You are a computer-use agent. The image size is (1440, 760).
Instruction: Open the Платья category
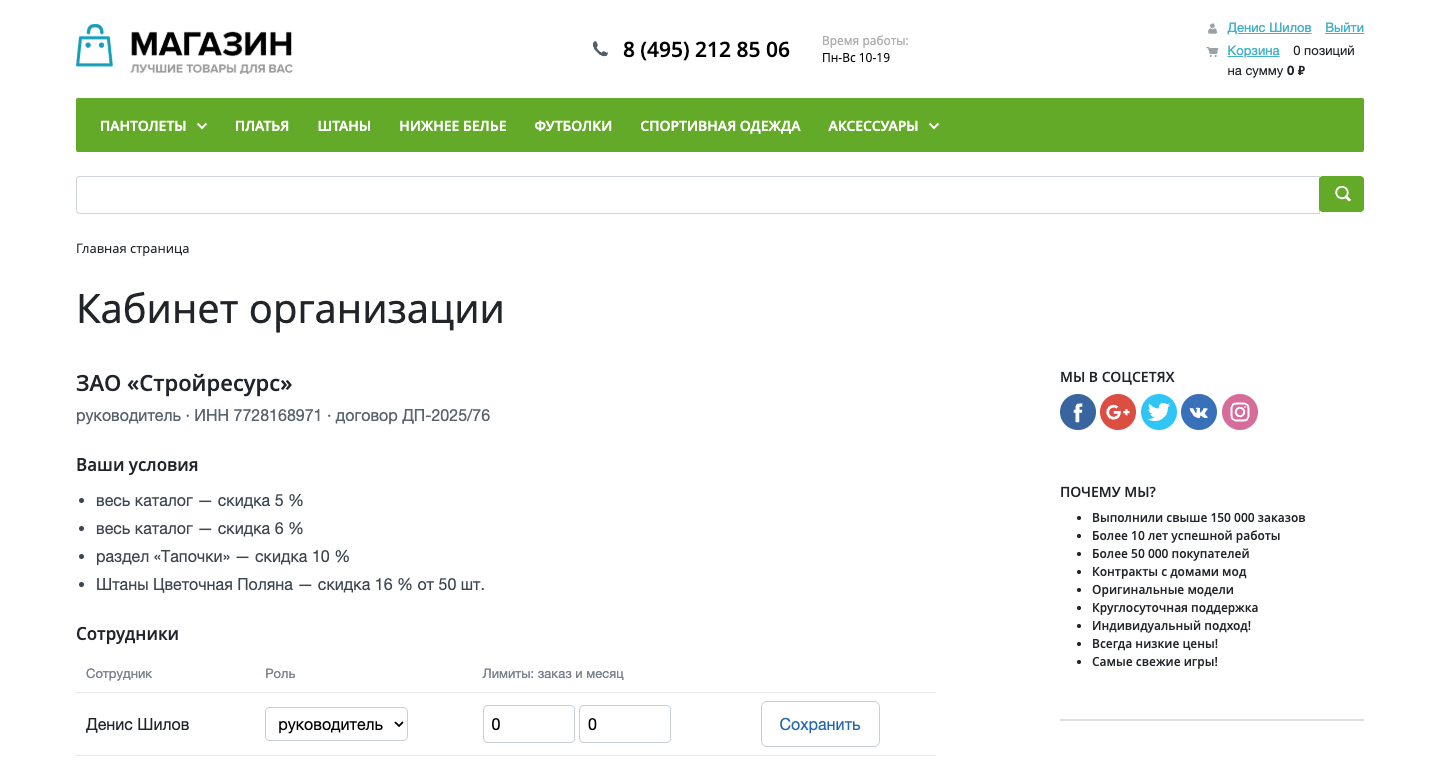click(x=262, y=126)
